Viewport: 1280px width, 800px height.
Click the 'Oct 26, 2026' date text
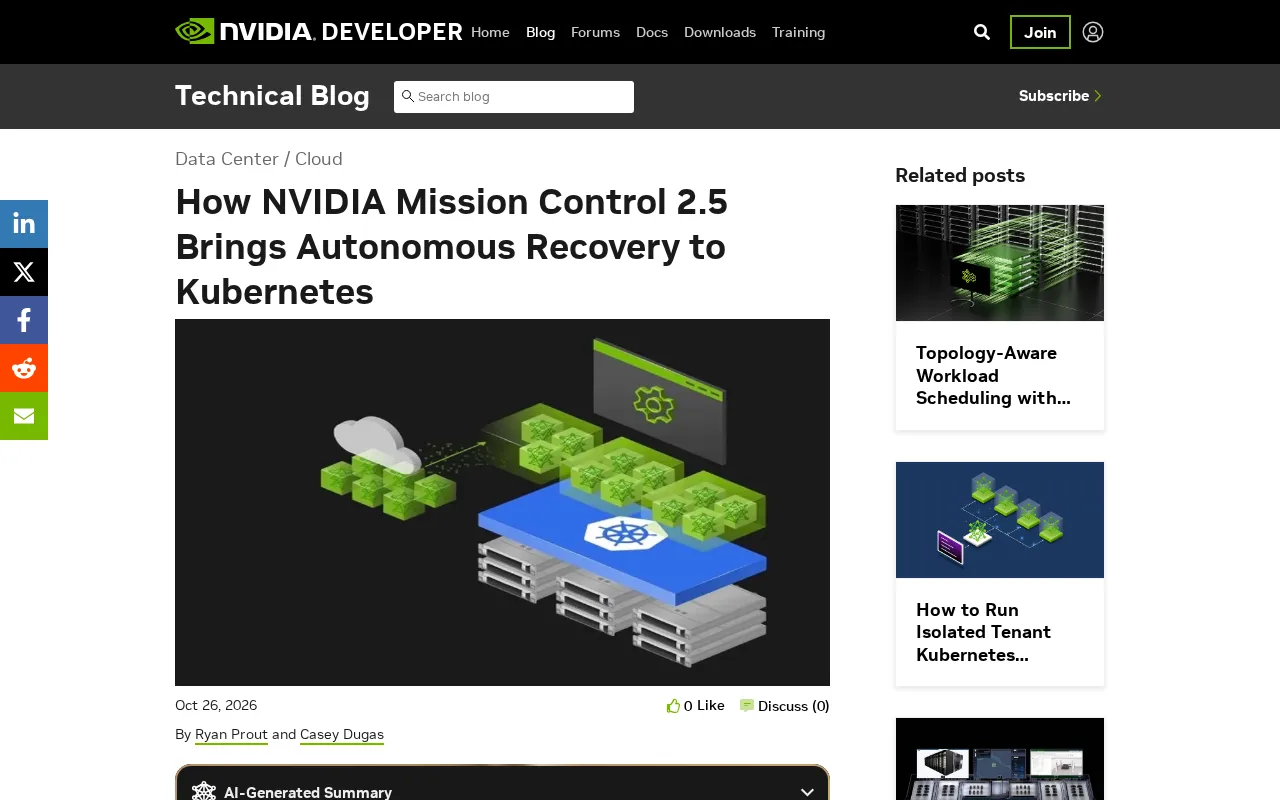[x=216, y=706]
